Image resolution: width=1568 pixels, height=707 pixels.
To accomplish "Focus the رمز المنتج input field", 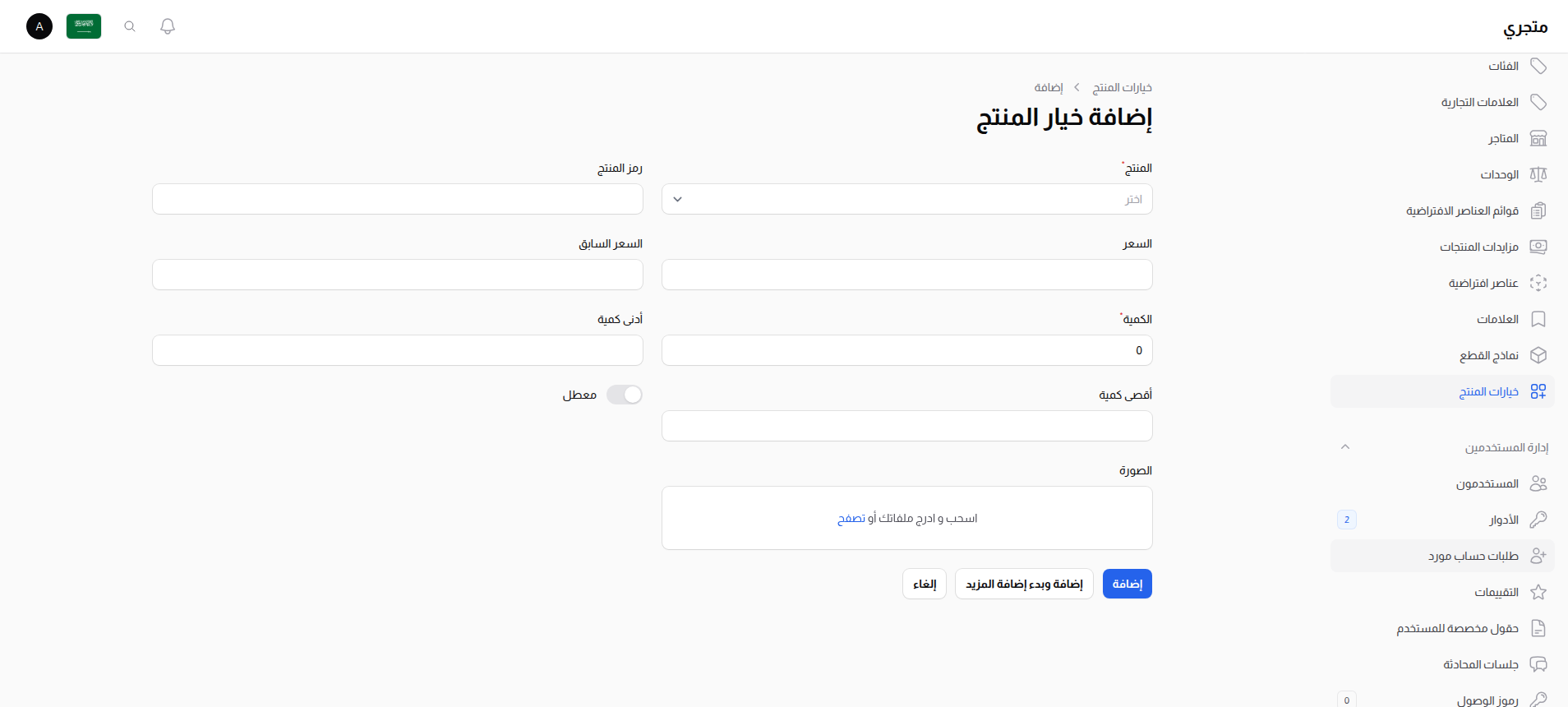I will [x=397, y=199].
